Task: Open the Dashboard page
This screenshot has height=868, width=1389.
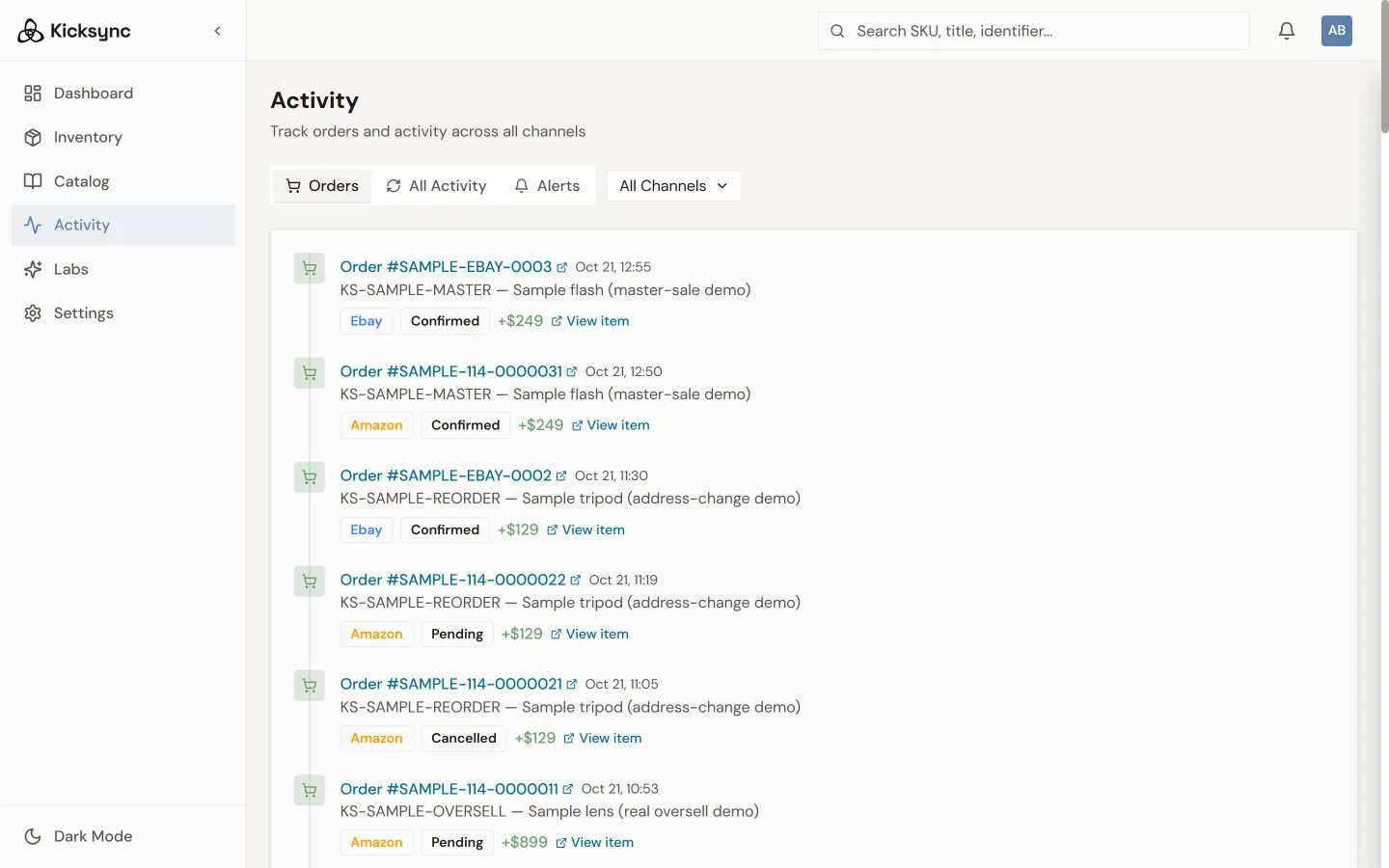Action: pyautogui.click(x=123, y=94)
